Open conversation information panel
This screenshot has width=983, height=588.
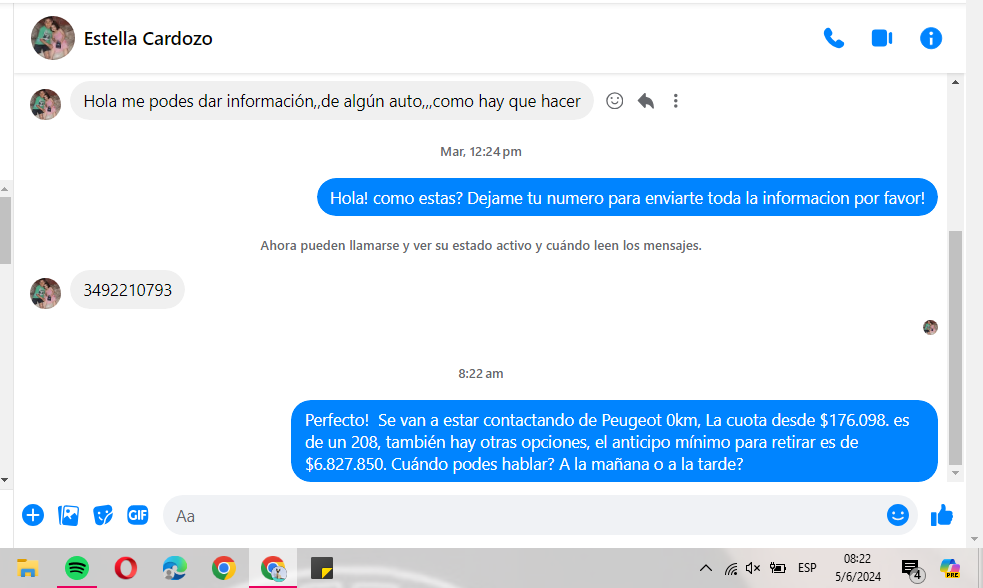click(930, 38)
